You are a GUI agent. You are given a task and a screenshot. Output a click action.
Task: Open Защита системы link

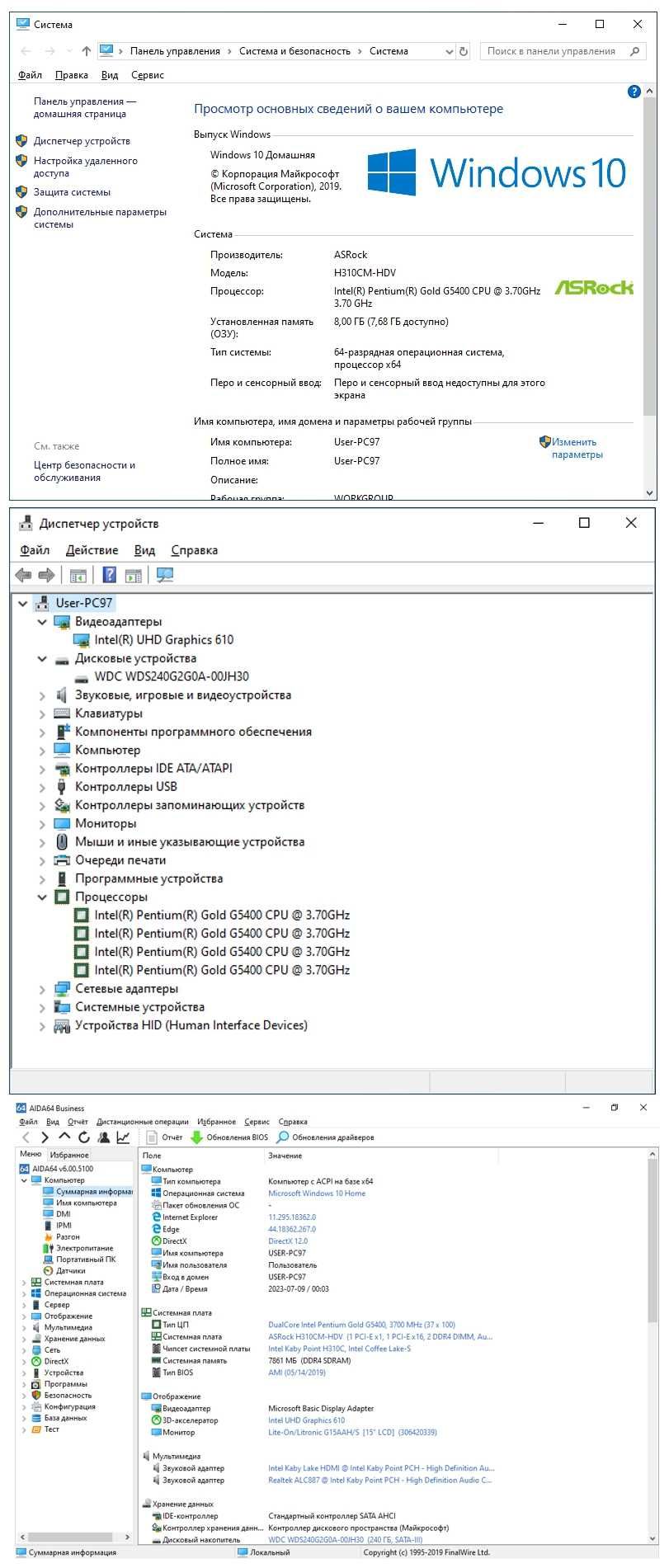coord(72,192)
